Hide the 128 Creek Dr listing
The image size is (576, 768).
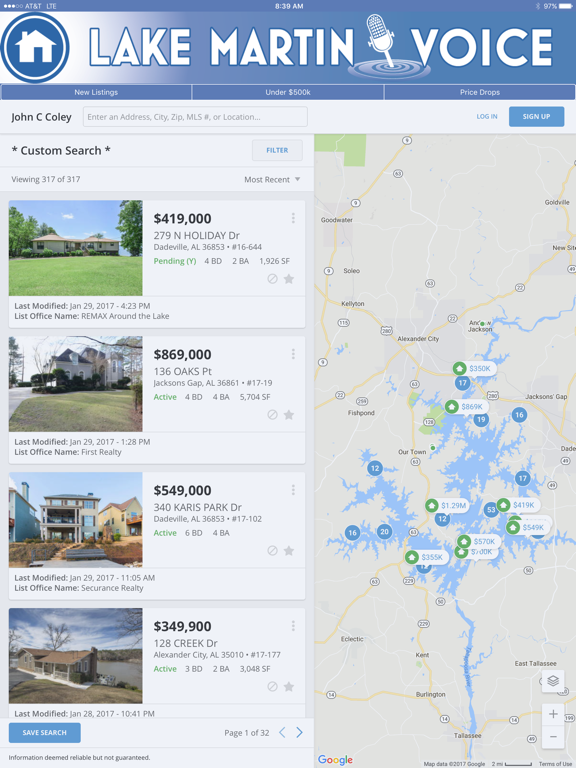coord(272,687)
